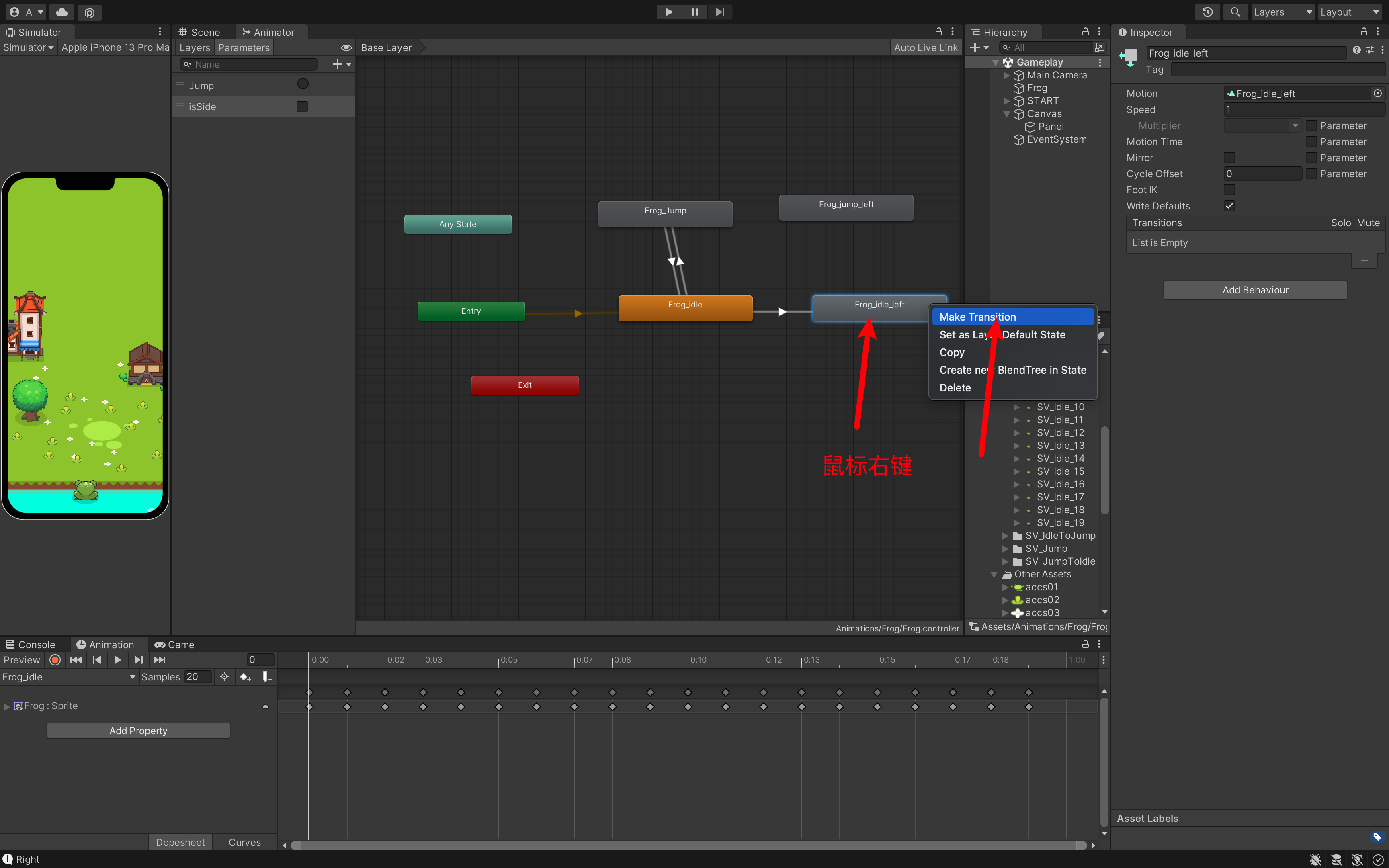This screenshot has height=868, width=1389.
Task: Open the Layout dropdown
Action: point(1349,12)
